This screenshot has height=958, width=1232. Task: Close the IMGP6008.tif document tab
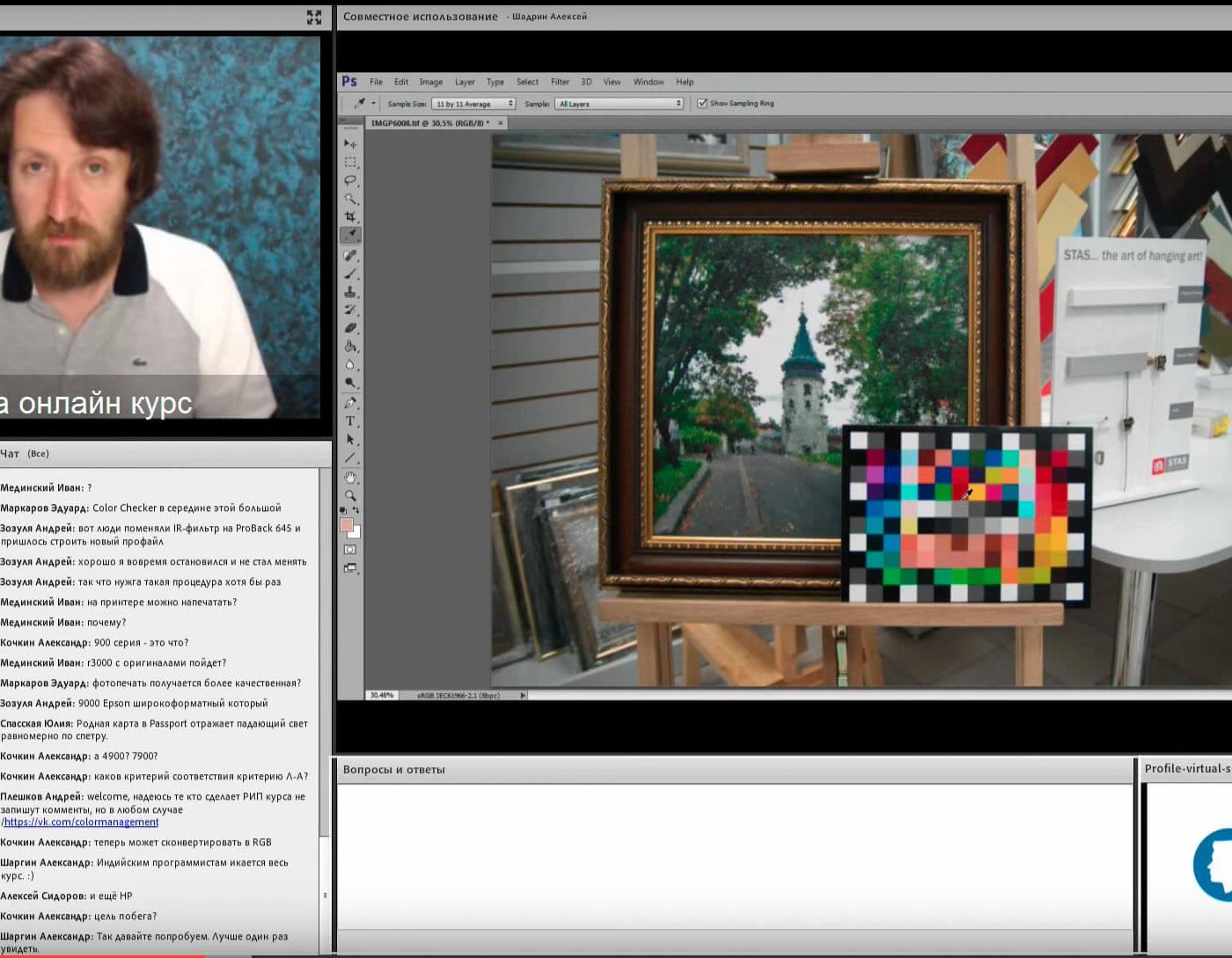501,123
